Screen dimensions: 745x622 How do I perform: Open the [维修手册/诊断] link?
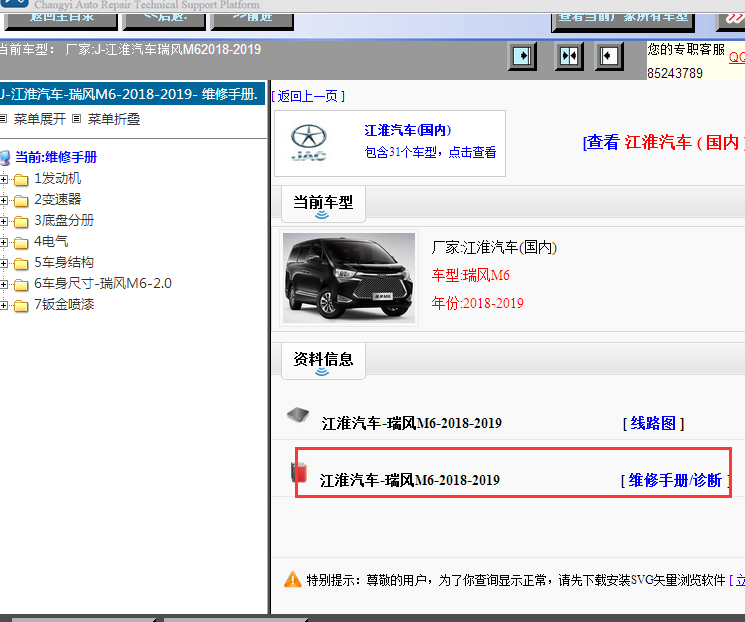click(675, 480)
